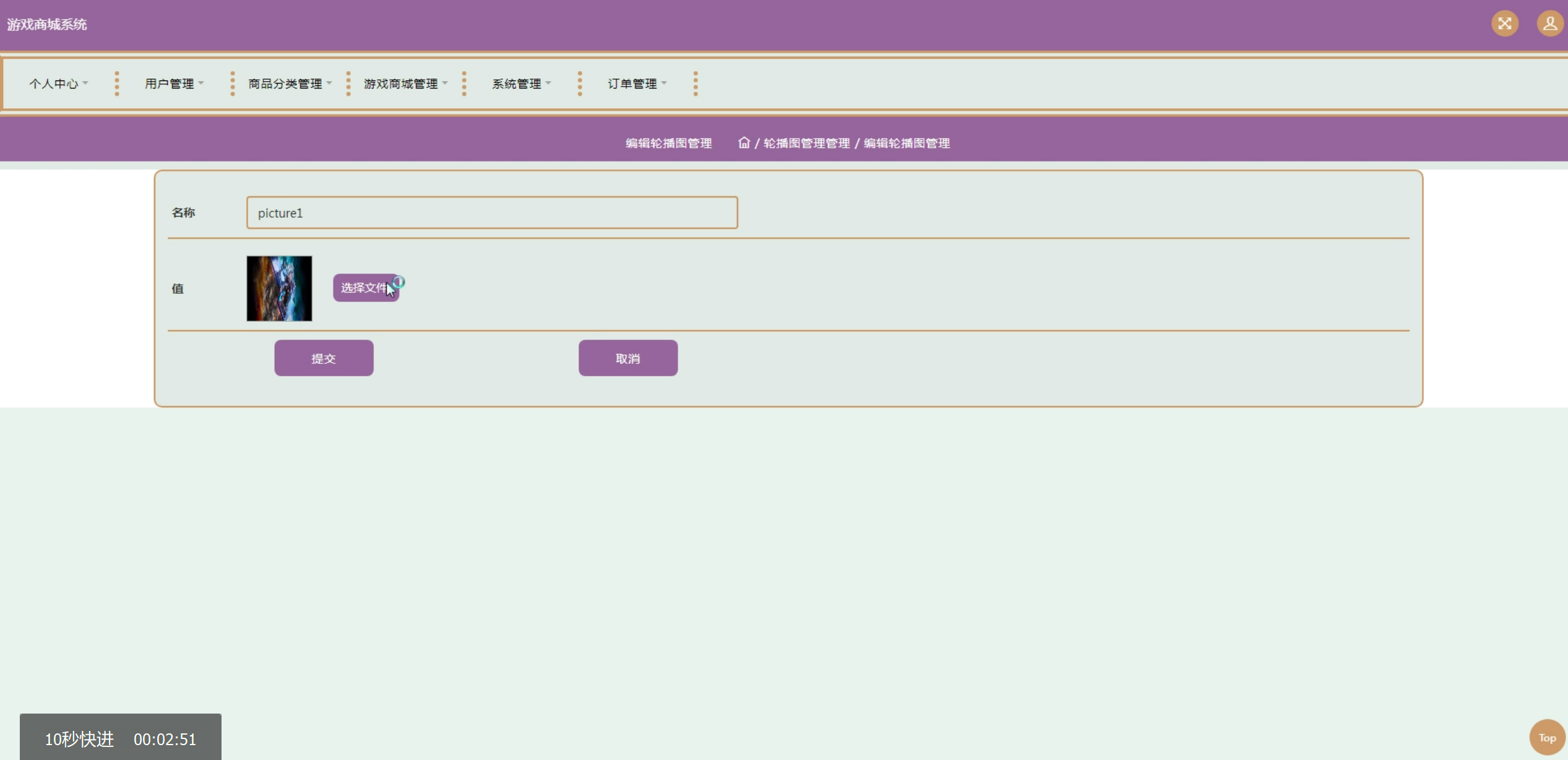Viewport: 1568px width, 760px height.
Task: Click the 游戏商城系统 title
Action: [47, 25]
